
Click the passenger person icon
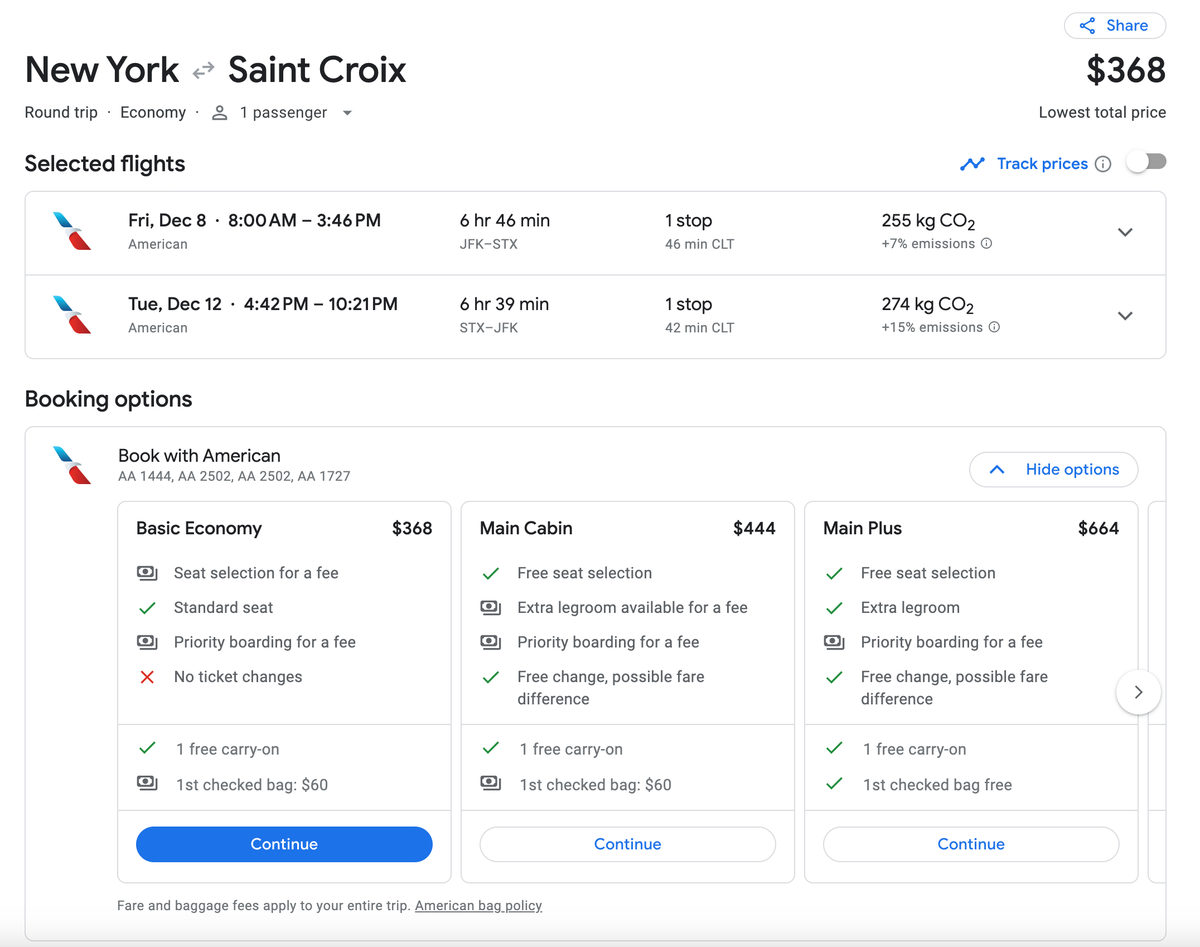pos(218,112)
